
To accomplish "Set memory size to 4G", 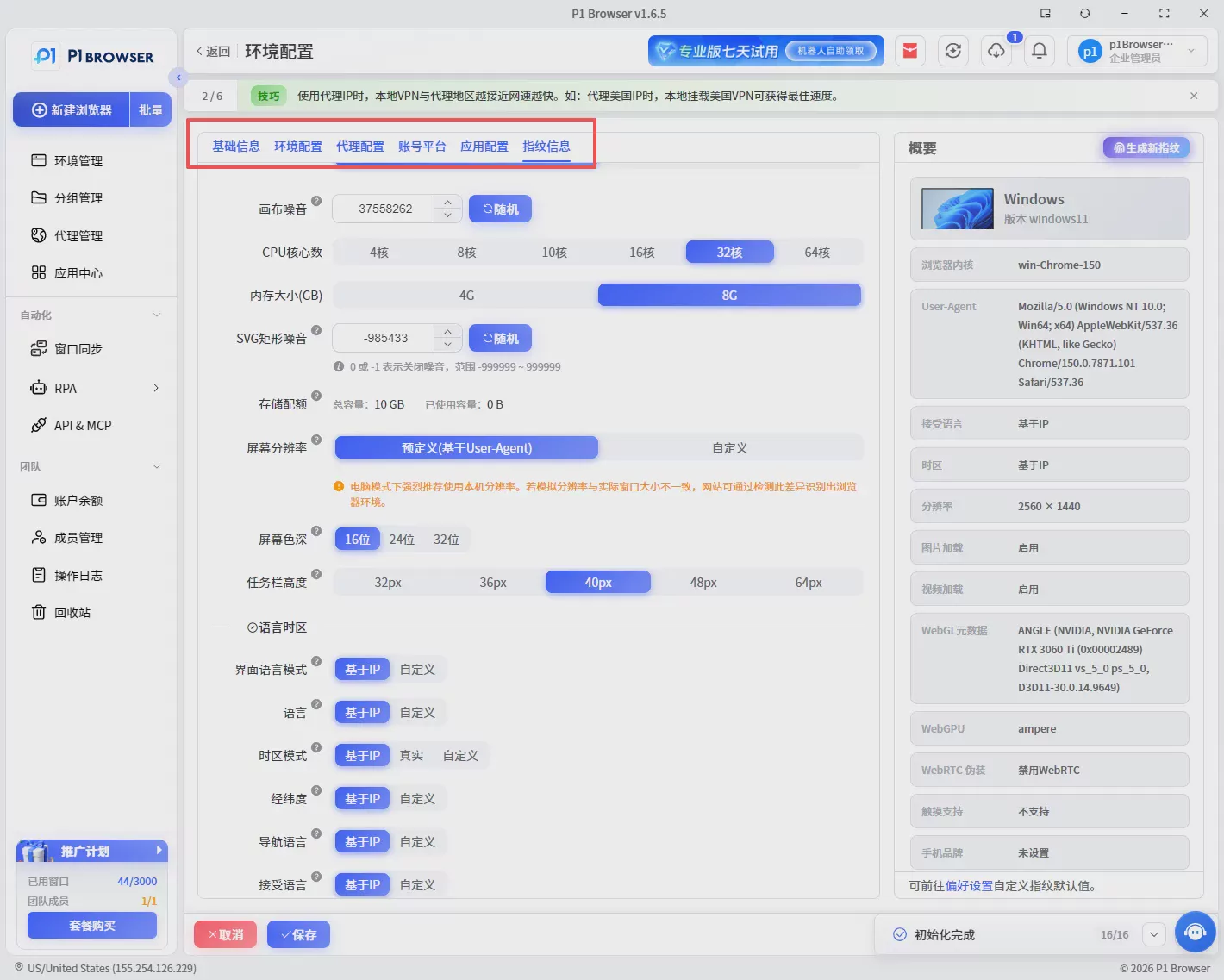I will [x=466, y=296].
